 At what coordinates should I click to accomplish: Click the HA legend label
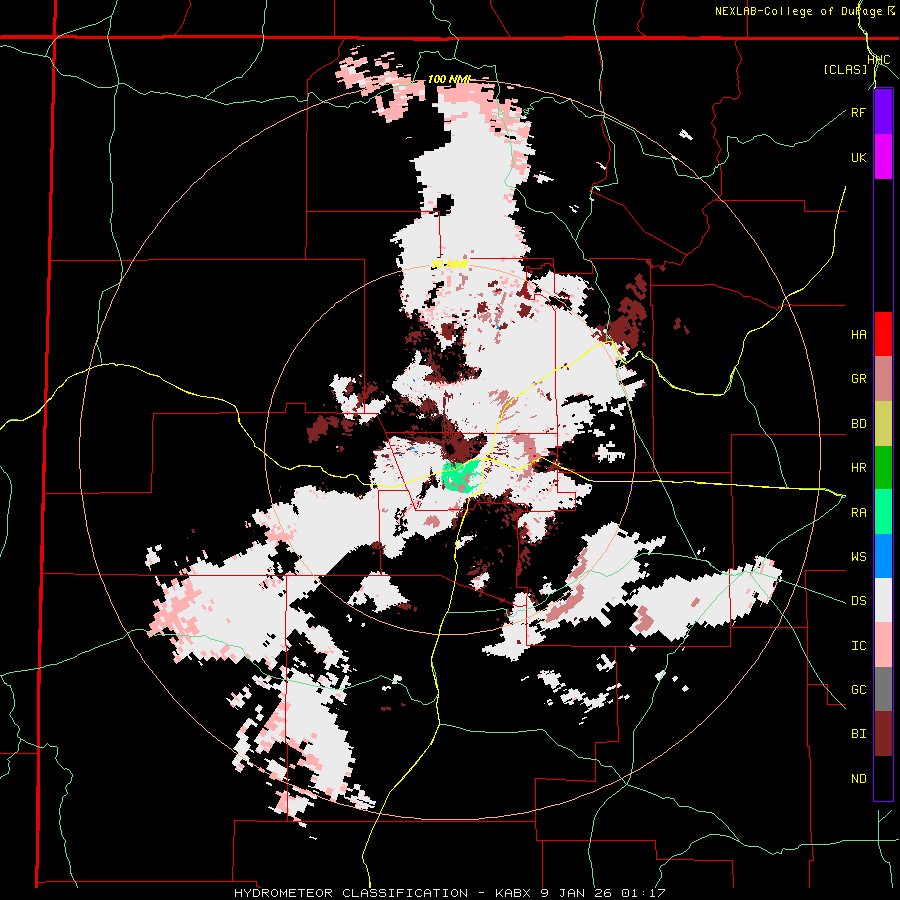[858, 335]
